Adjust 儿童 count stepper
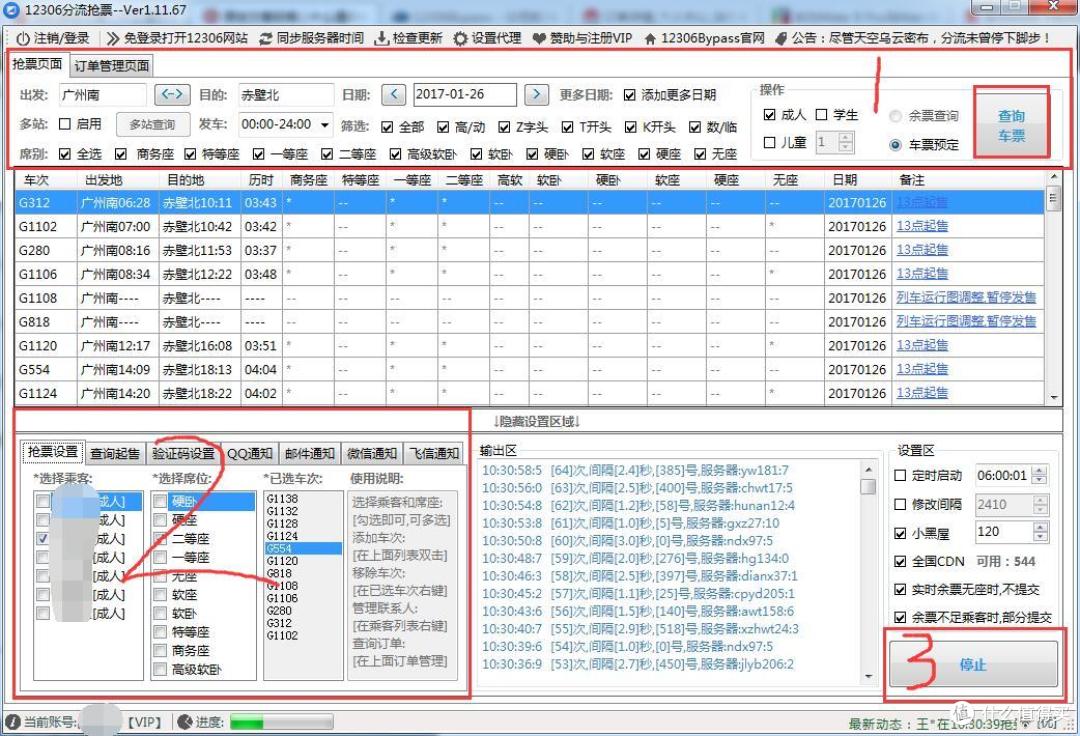The width and height of the screenshot is (1080, 736). (x=847, y=143)
